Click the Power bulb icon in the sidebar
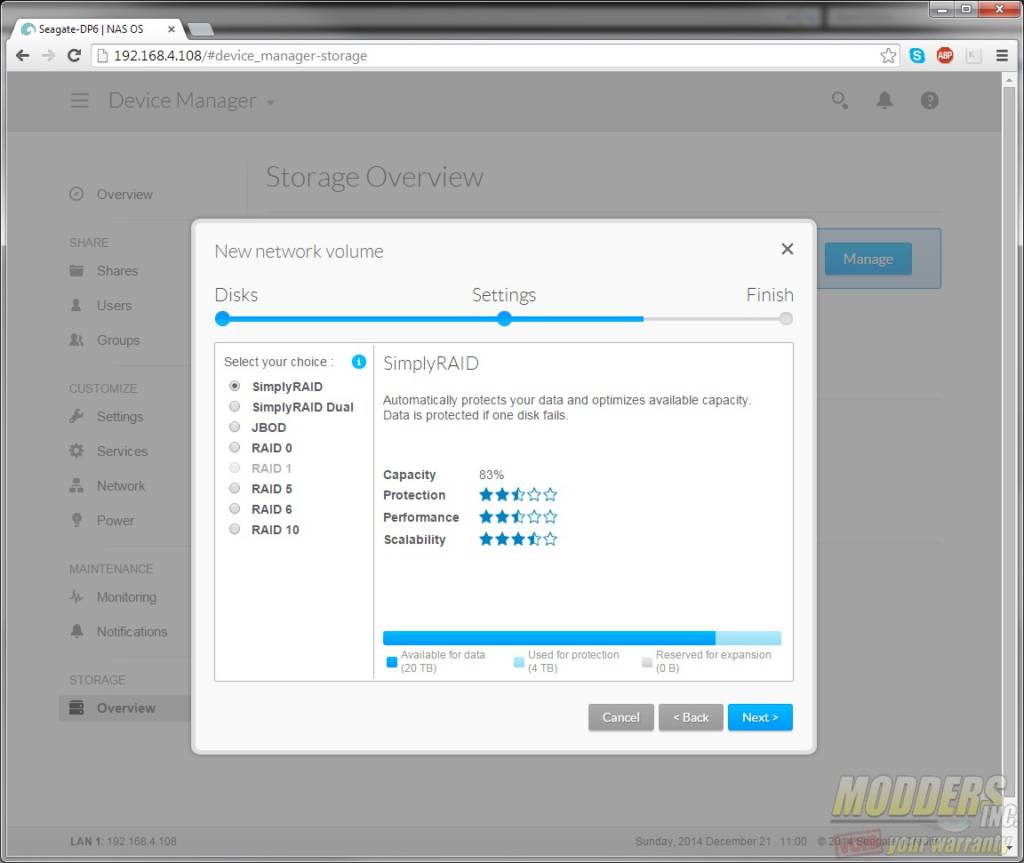Screen dimensions: 1024x863 76,520
